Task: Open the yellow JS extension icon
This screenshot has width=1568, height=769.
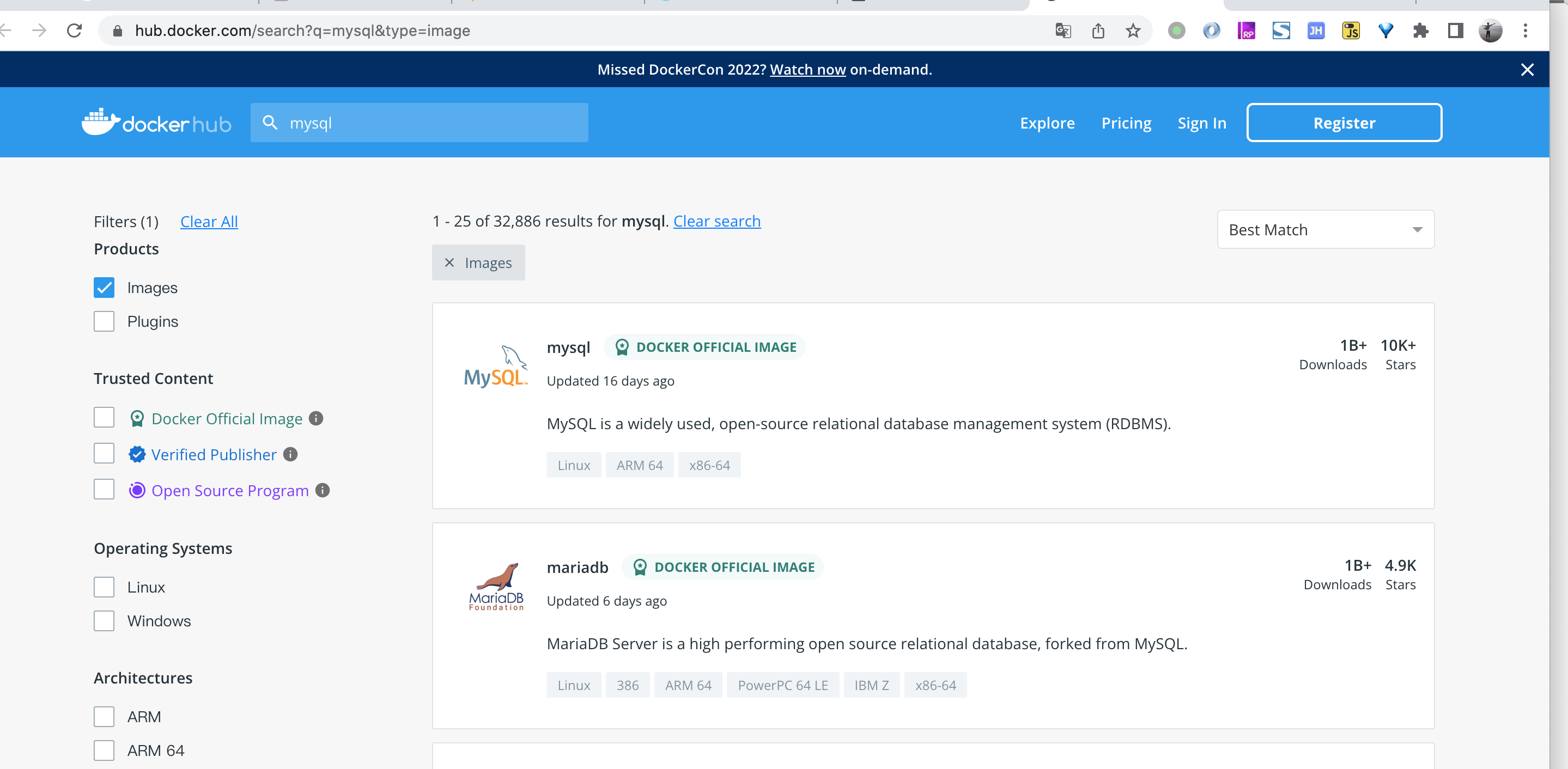Action: pos(1351,30)
